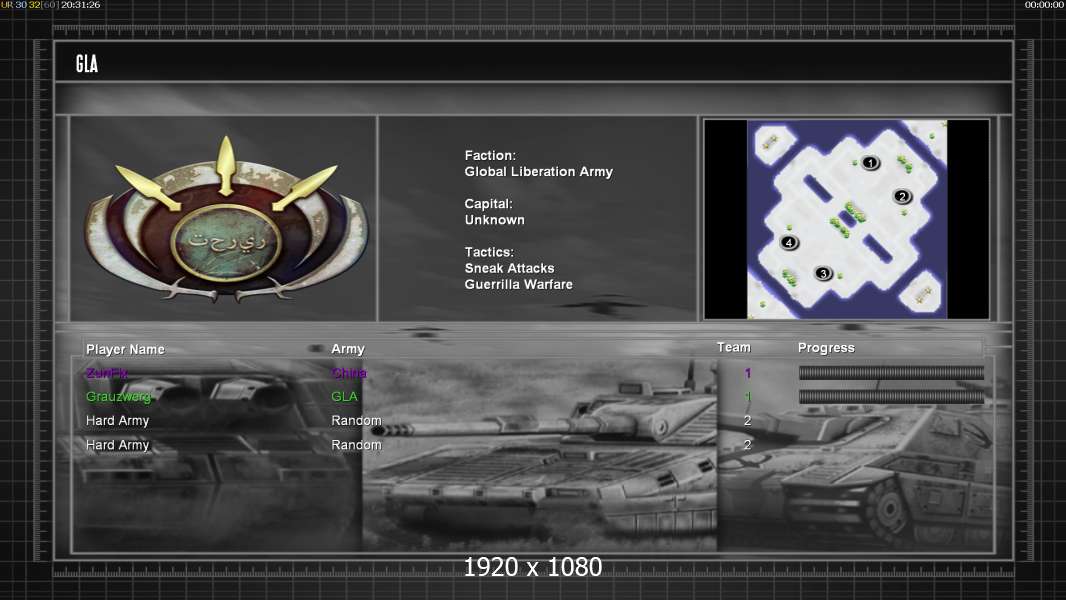
Task: Select start position 1 on the minimap
Action: (870, 162)
